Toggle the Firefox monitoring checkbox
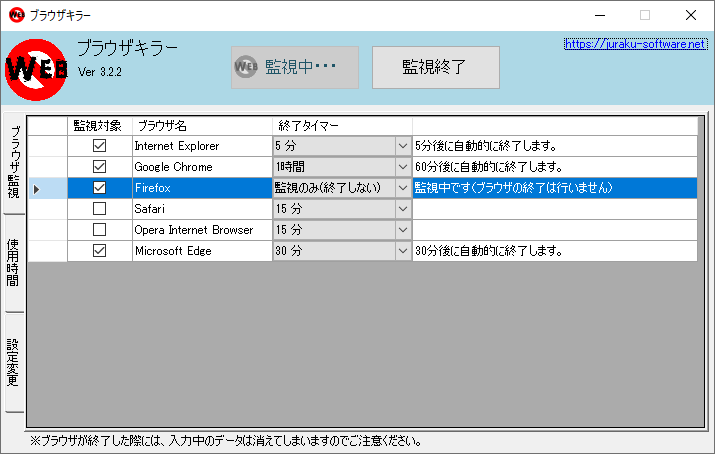 click(99, 188)
